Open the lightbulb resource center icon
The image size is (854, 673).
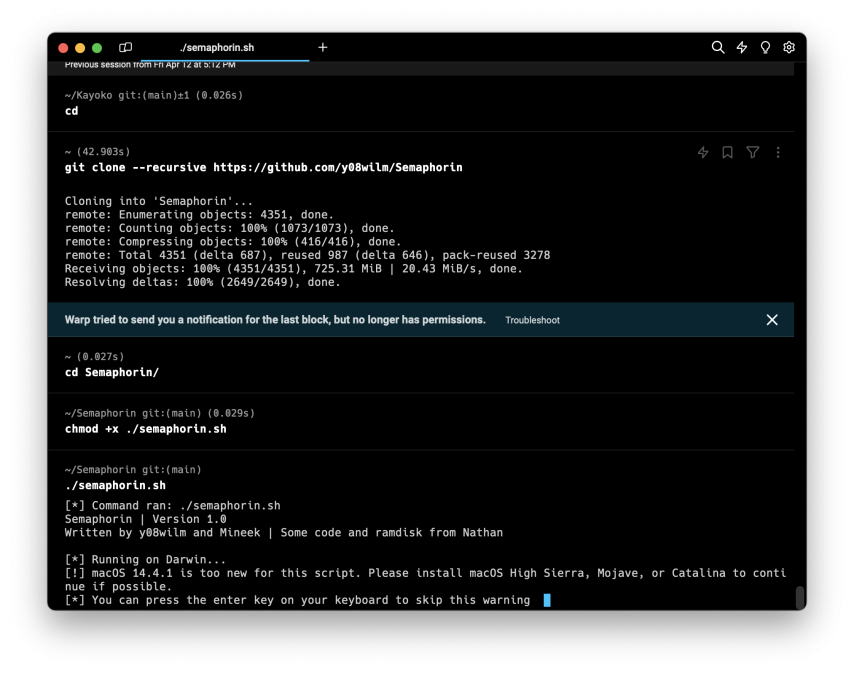tap(765, 47)
